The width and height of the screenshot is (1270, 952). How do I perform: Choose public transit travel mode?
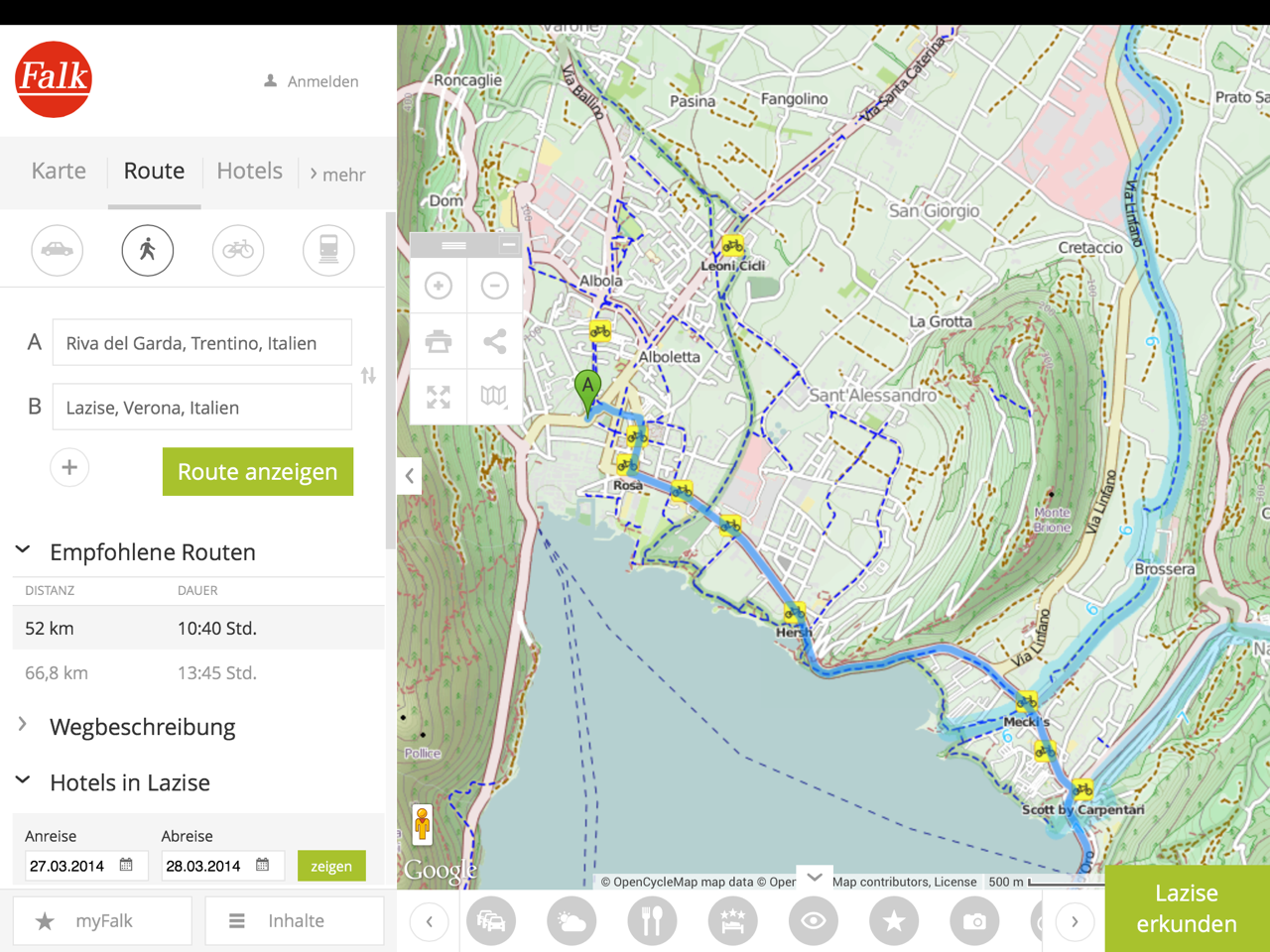(328, 250)
